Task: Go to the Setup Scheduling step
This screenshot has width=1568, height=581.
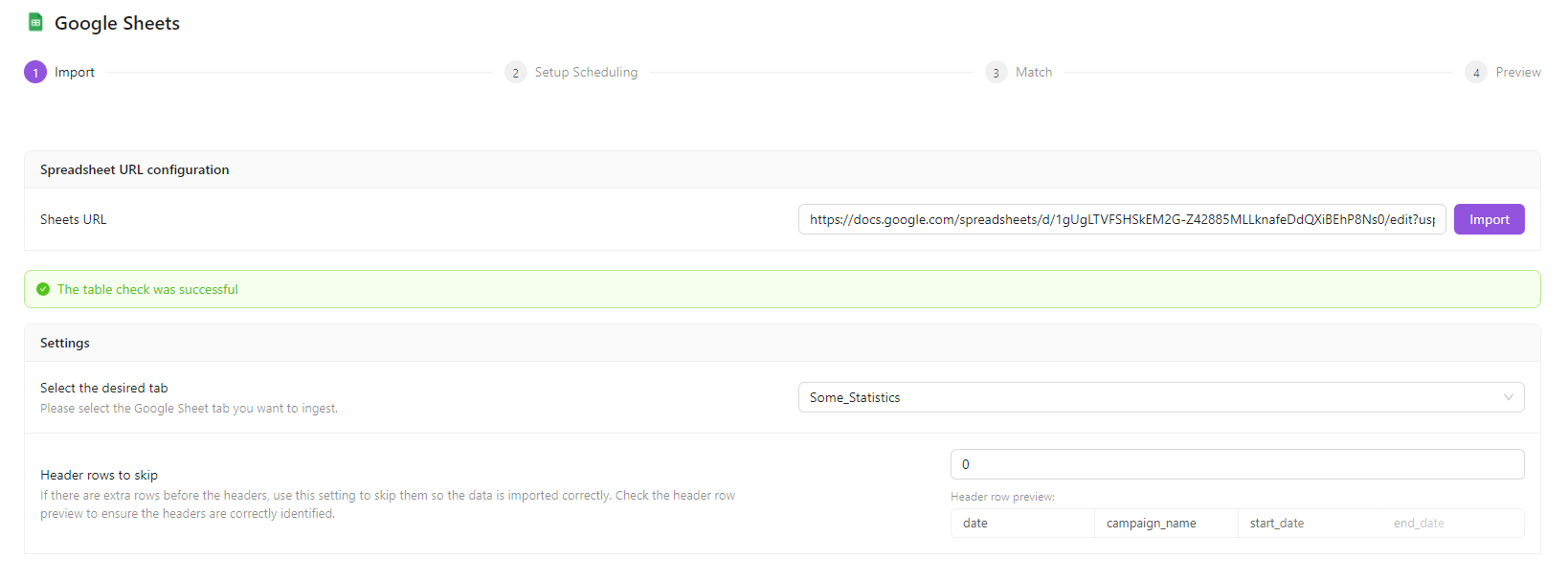Action: (586, 73)
